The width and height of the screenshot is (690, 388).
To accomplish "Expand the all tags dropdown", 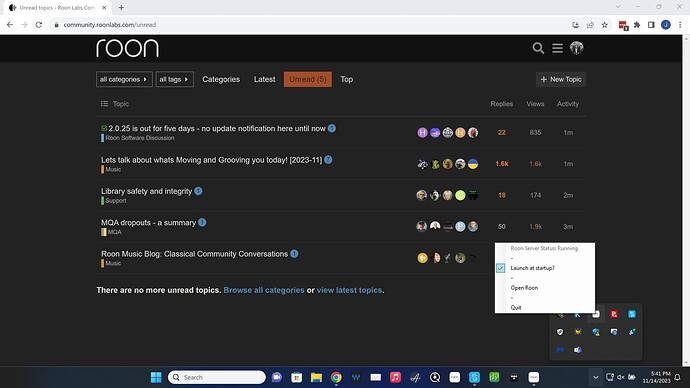I will point(174,79).
